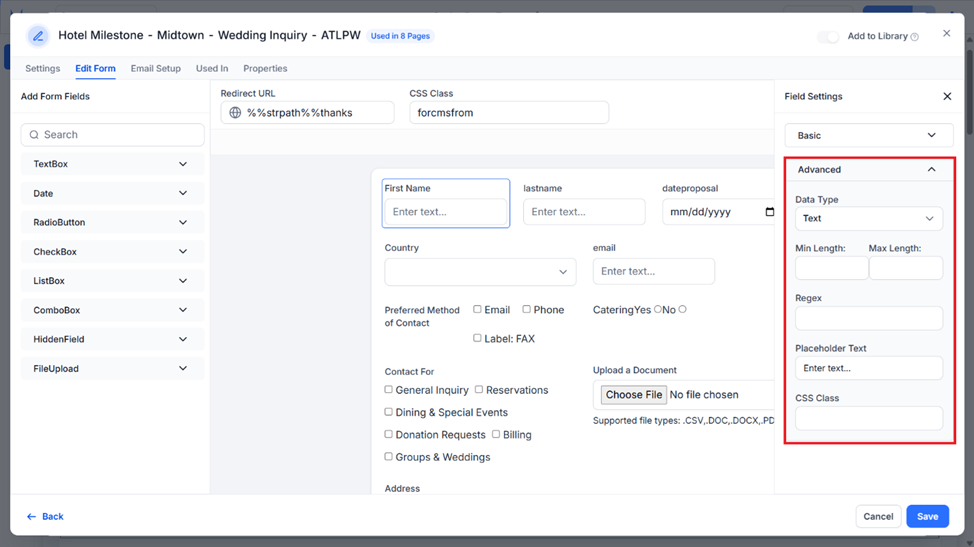This screenshot has width=974, height=547.
Task: Click the lastname text input
Action: [584, 212]
